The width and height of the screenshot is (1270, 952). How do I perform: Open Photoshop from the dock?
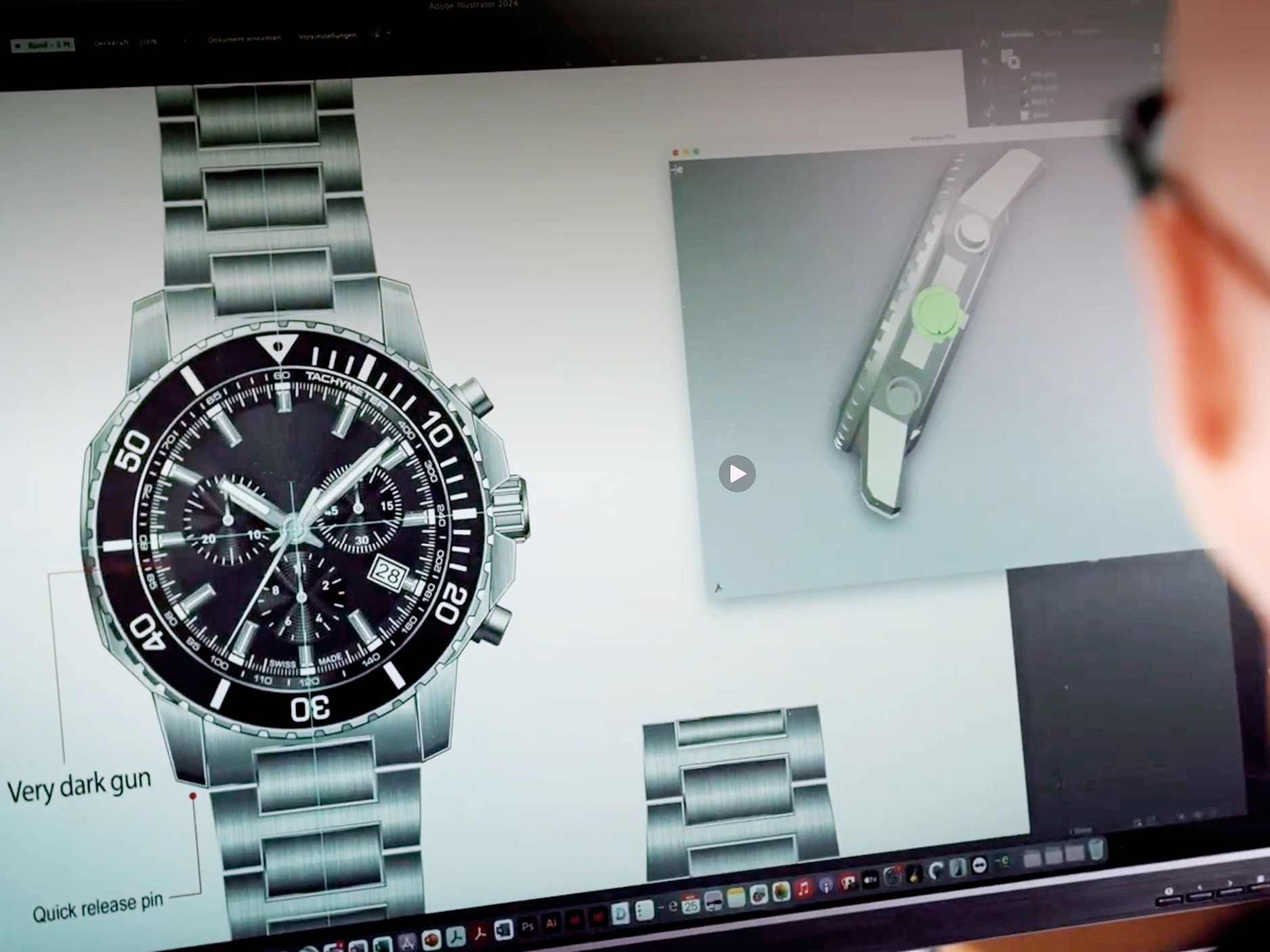pyautogui.click(x=527, y=926)
